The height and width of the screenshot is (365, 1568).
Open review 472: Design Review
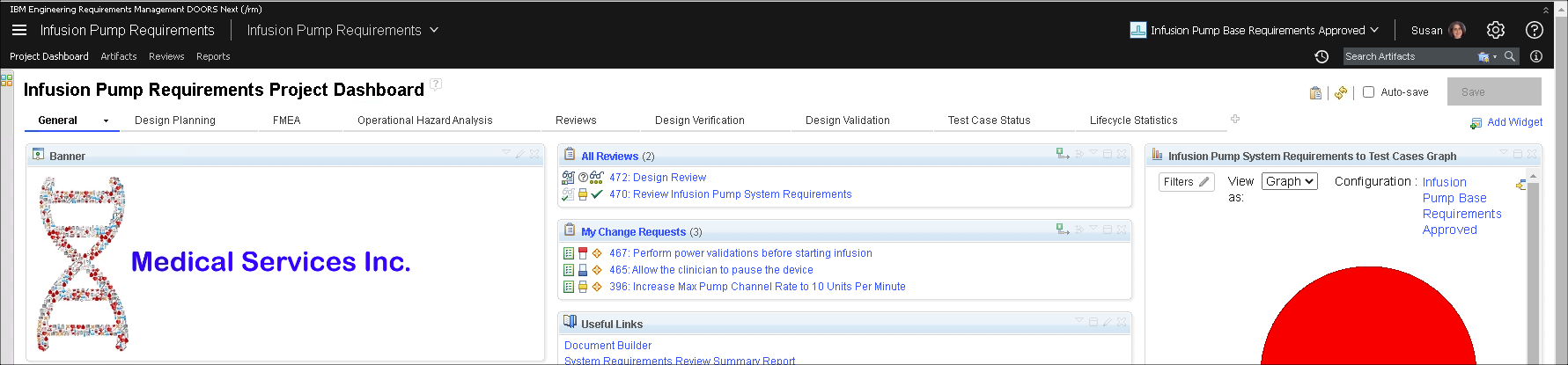657,178
